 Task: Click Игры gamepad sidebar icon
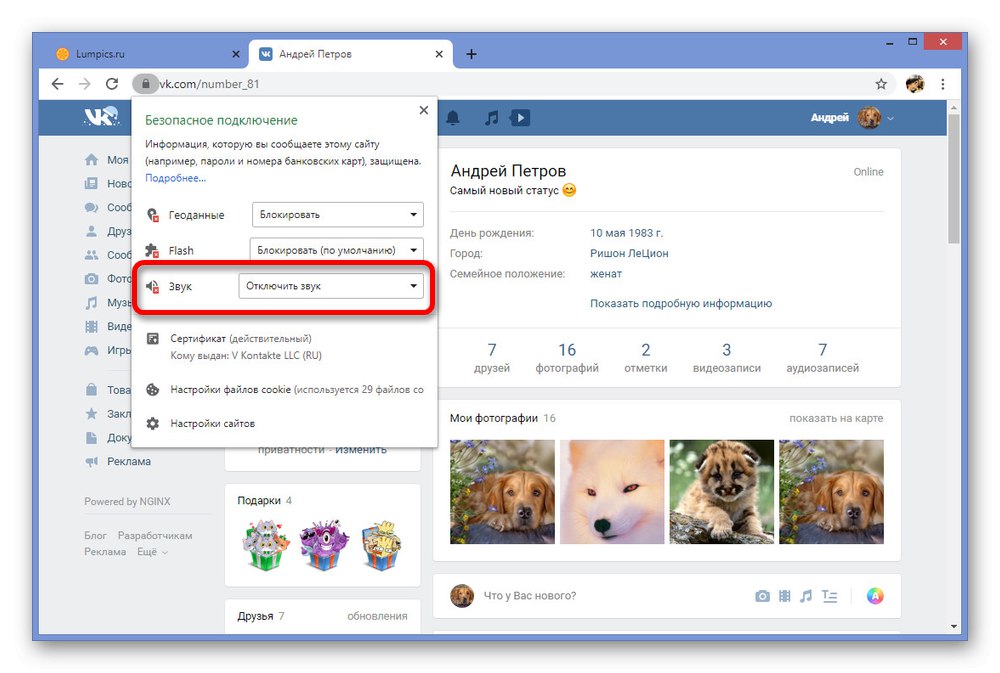point(91,350)
